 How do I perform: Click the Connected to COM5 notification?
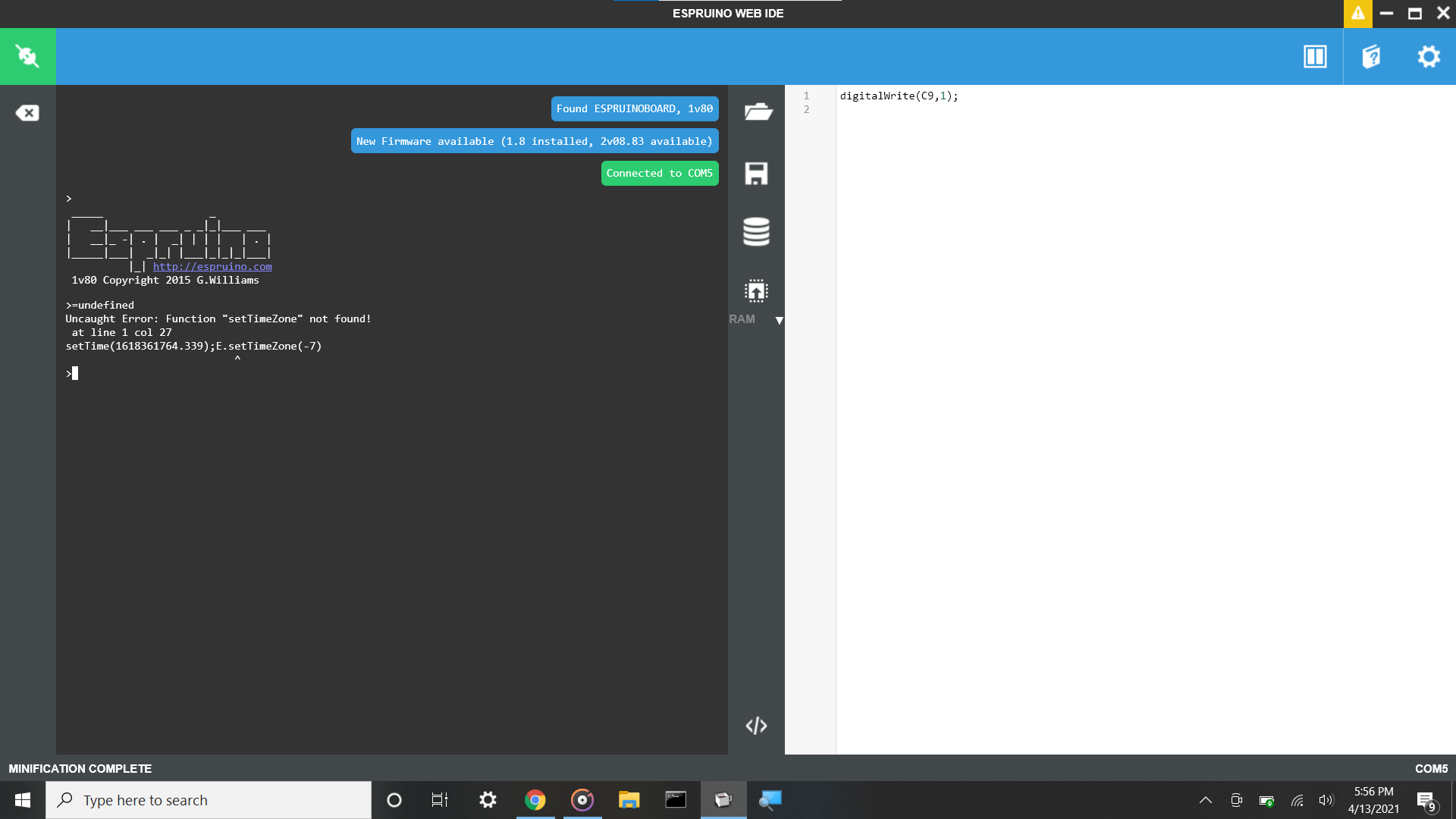click(660, 173)
